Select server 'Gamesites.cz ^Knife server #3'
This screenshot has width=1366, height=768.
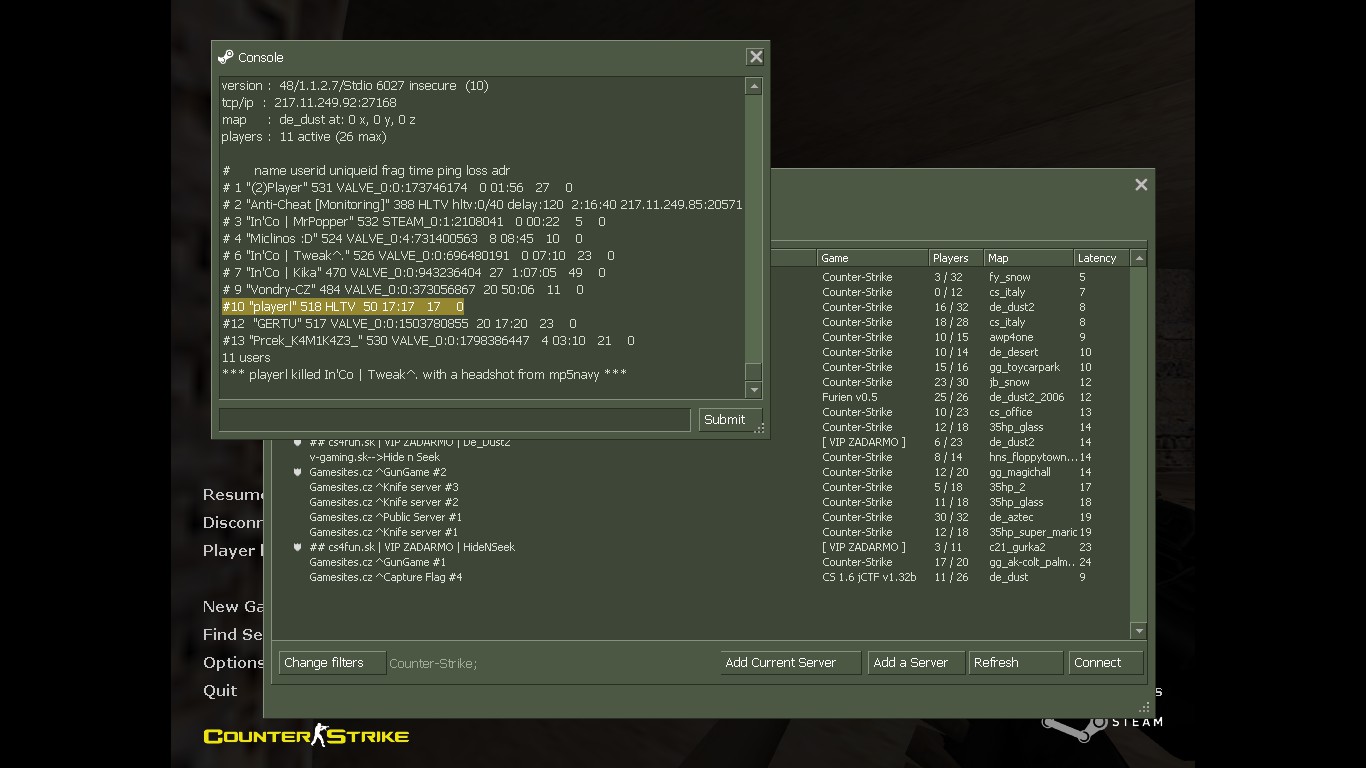coord(383,487)
